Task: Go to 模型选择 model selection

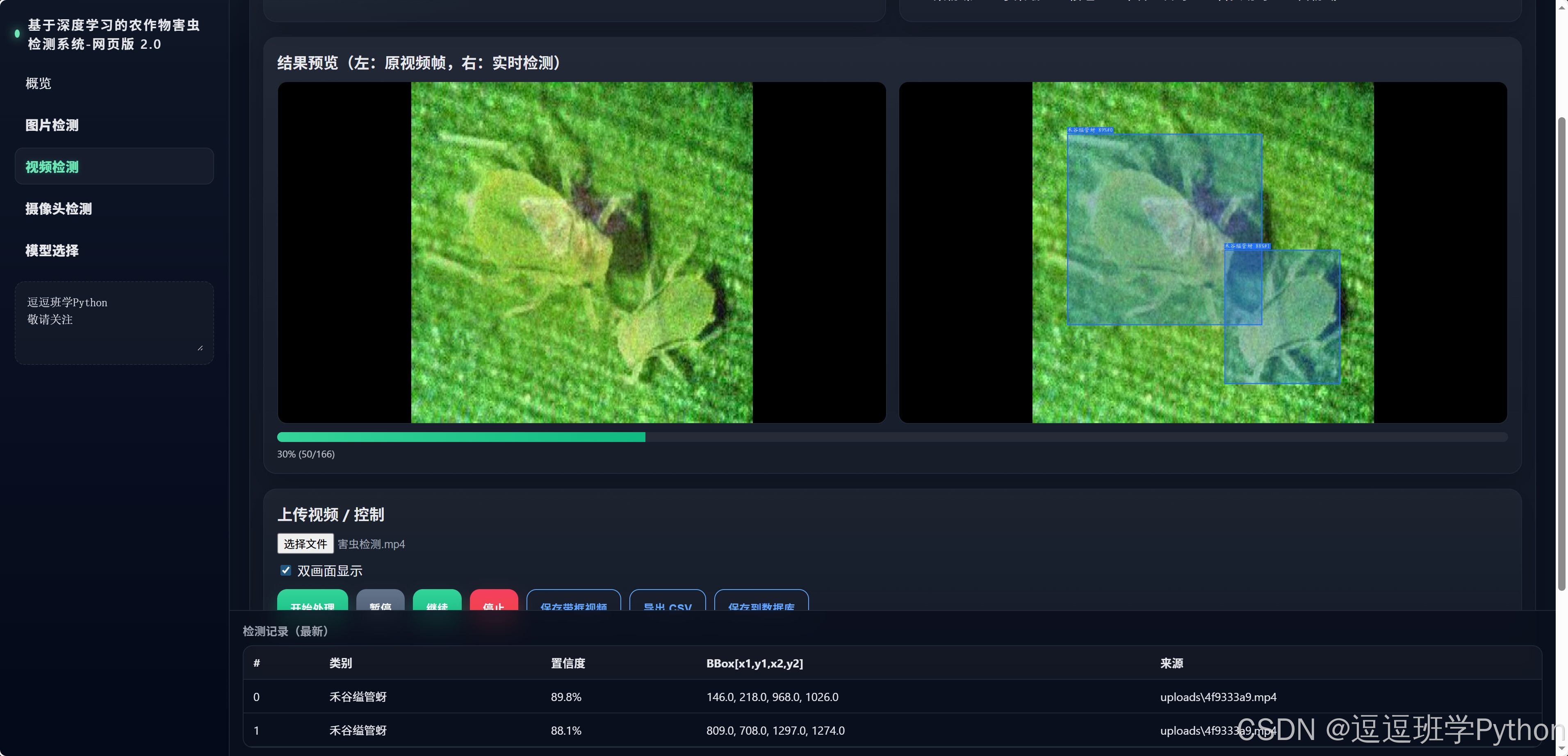Action: coord(52,250)
